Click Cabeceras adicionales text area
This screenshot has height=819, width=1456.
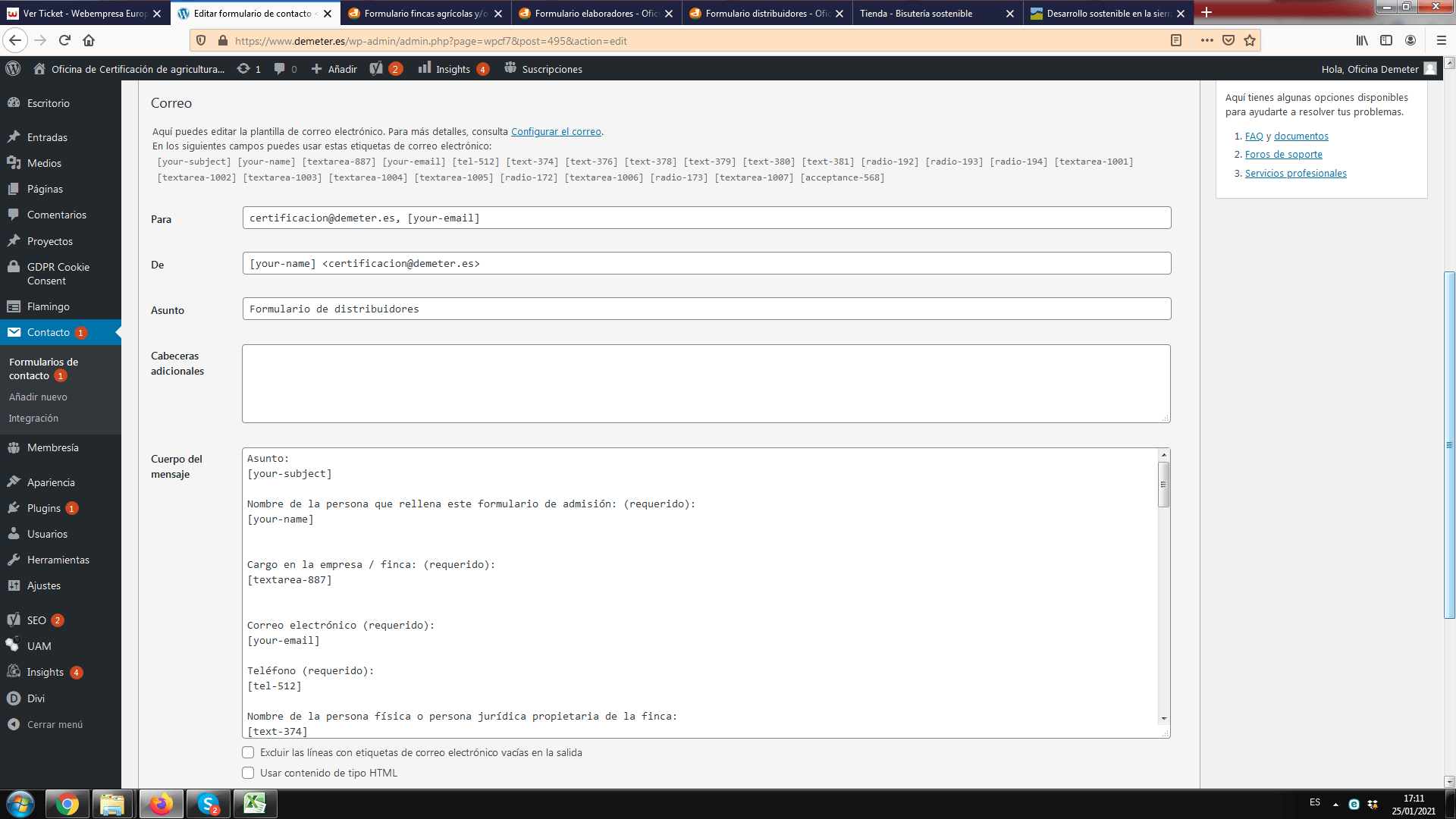click(x=707, y=384)
